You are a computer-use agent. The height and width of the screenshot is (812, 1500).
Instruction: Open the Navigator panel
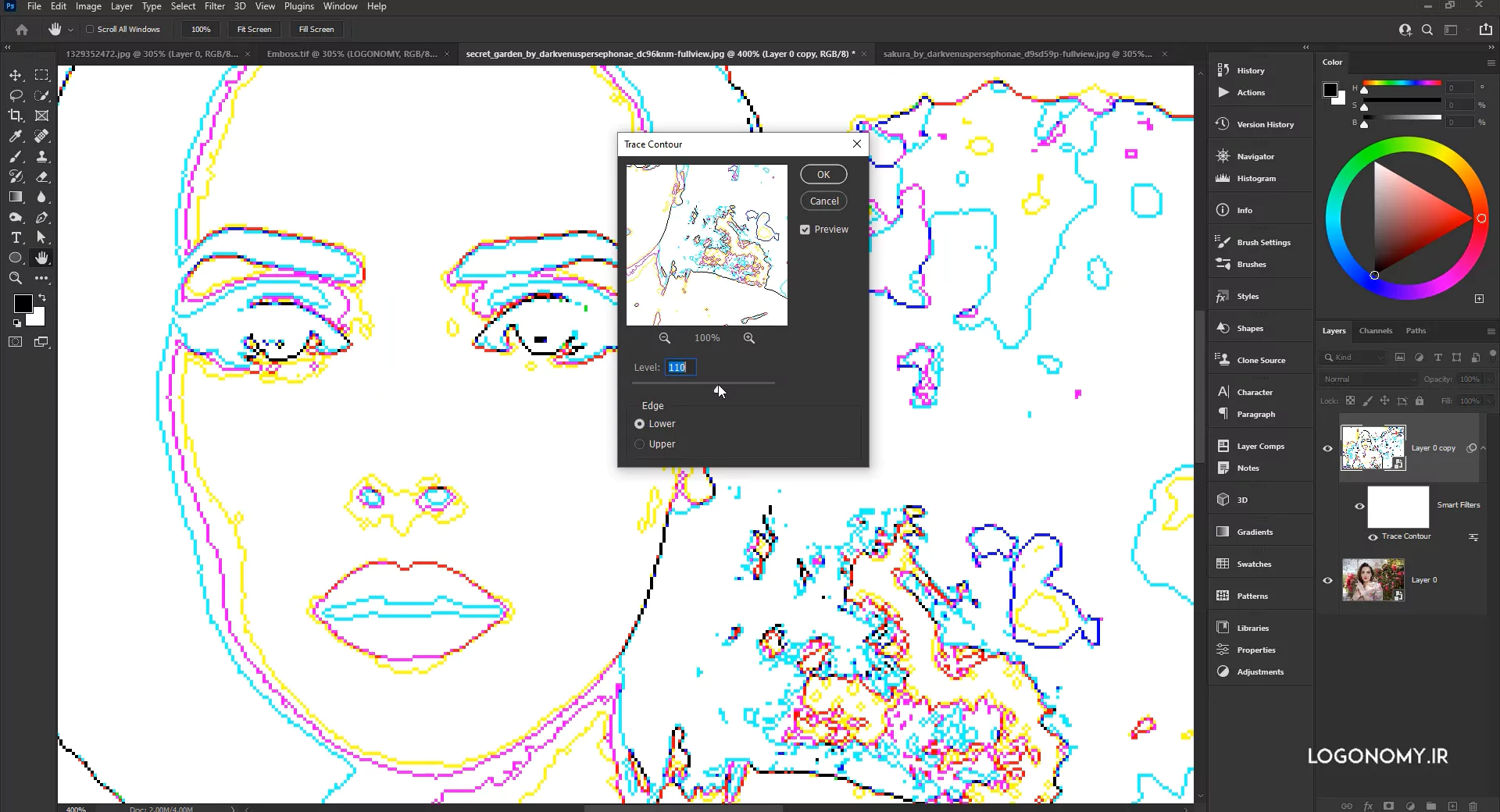(x=1255, y=156)
